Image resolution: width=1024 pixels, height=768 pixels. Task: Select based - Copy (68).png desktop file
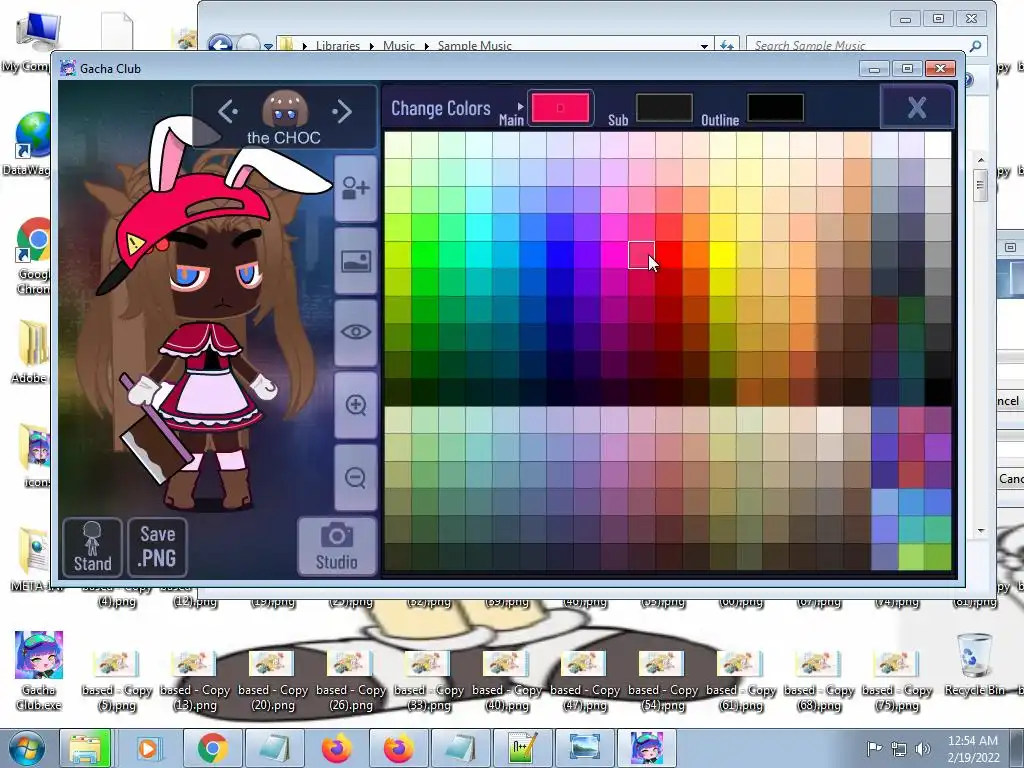[x=819, y=680]
